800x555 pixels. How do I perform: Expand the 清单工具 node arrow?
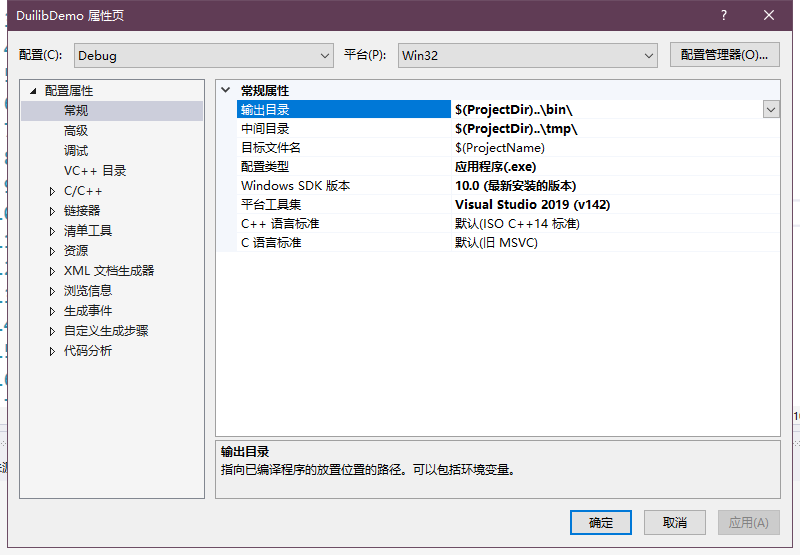coord(53,231)
